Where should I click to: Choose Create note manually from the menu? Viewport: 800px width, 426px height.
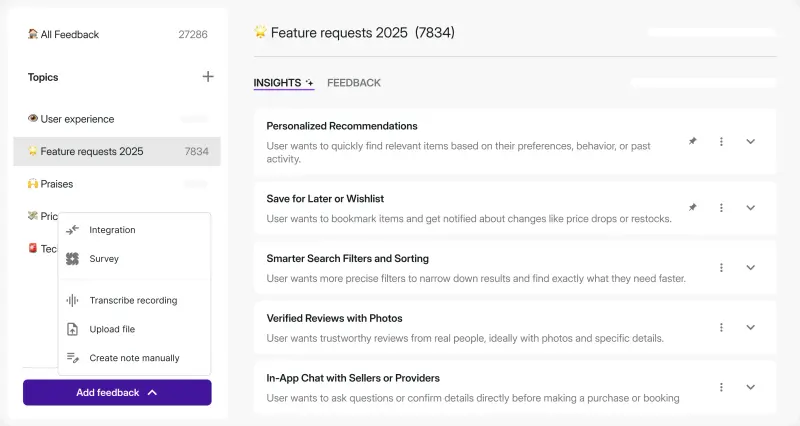pos(134,358)
